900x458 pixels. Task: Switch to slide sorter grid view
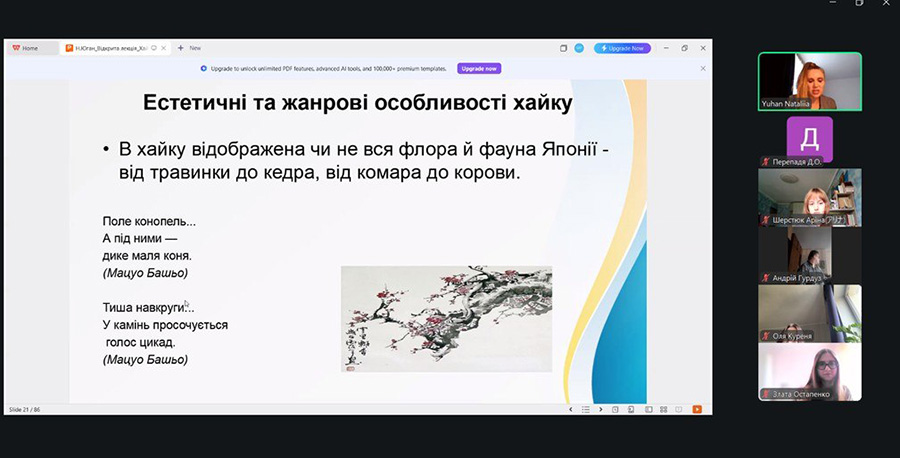click(664, 409)
